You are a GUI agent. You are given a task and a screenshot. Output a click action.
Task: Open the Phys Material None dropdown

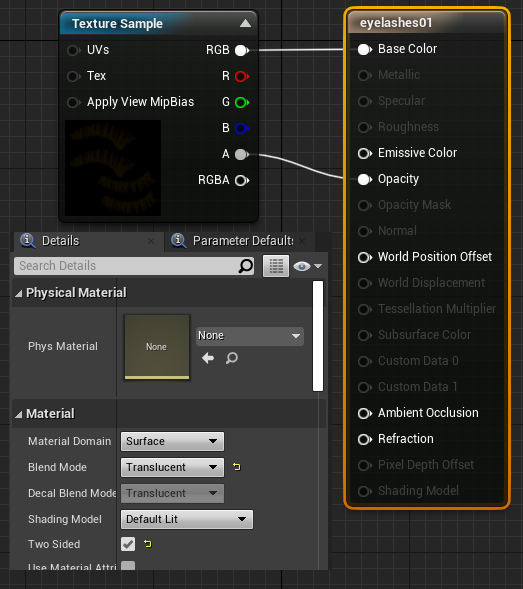point(250,336)
